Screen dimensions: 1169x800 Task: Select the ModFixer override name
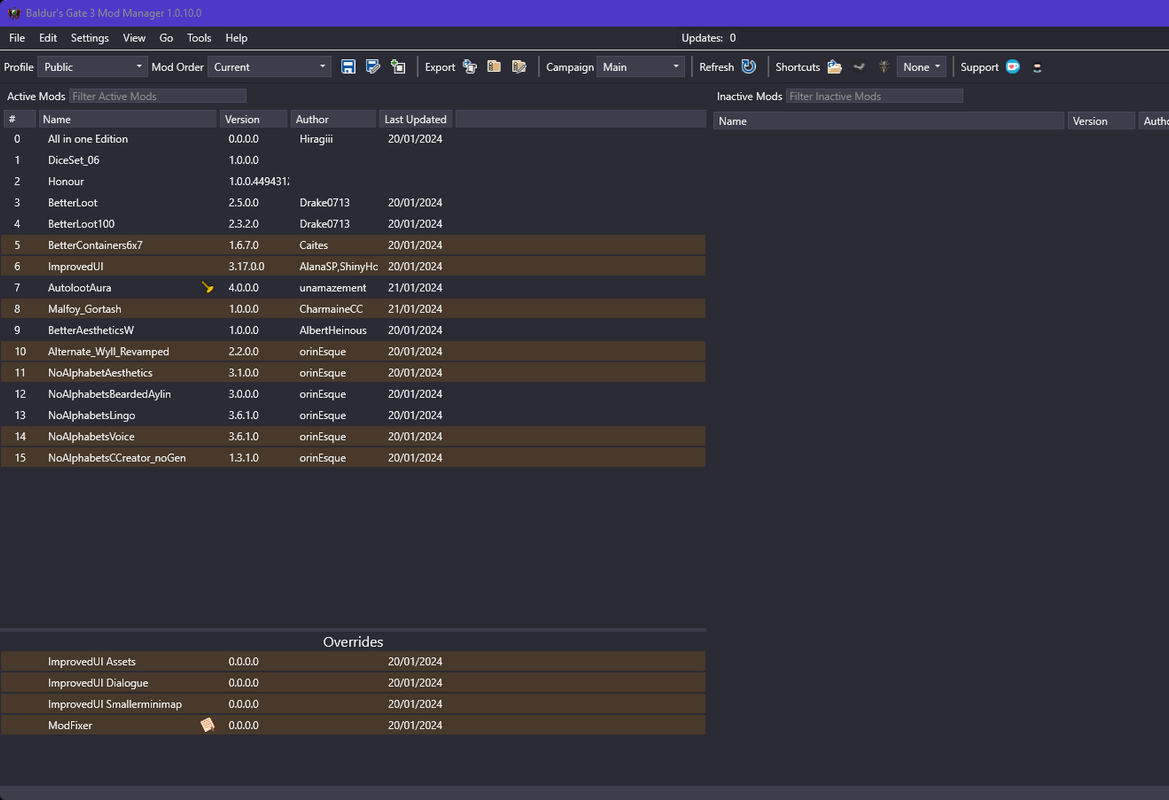pyautogui.click(x=70, y=725)
